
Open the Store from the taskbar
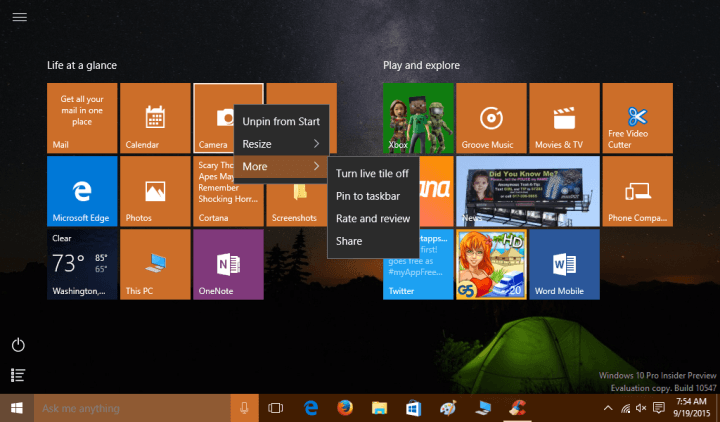pos(414,408)
